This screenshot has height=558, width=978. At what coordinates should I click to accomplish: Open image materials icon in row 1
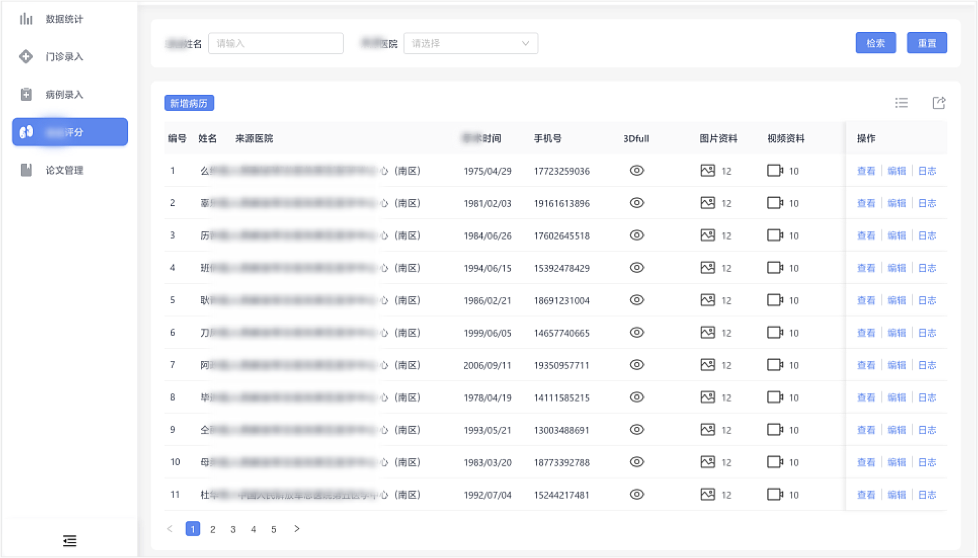tap(708, 171)
